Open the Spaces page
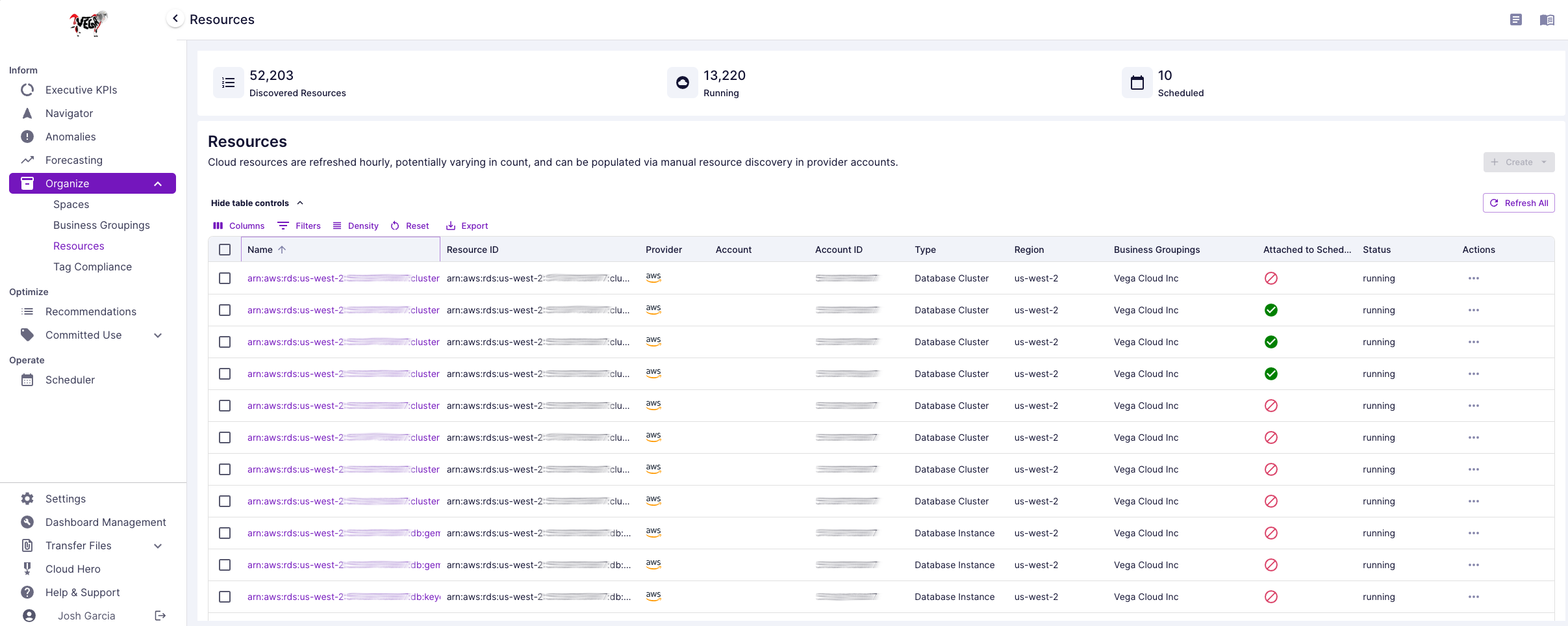 [x=71, y=204]
